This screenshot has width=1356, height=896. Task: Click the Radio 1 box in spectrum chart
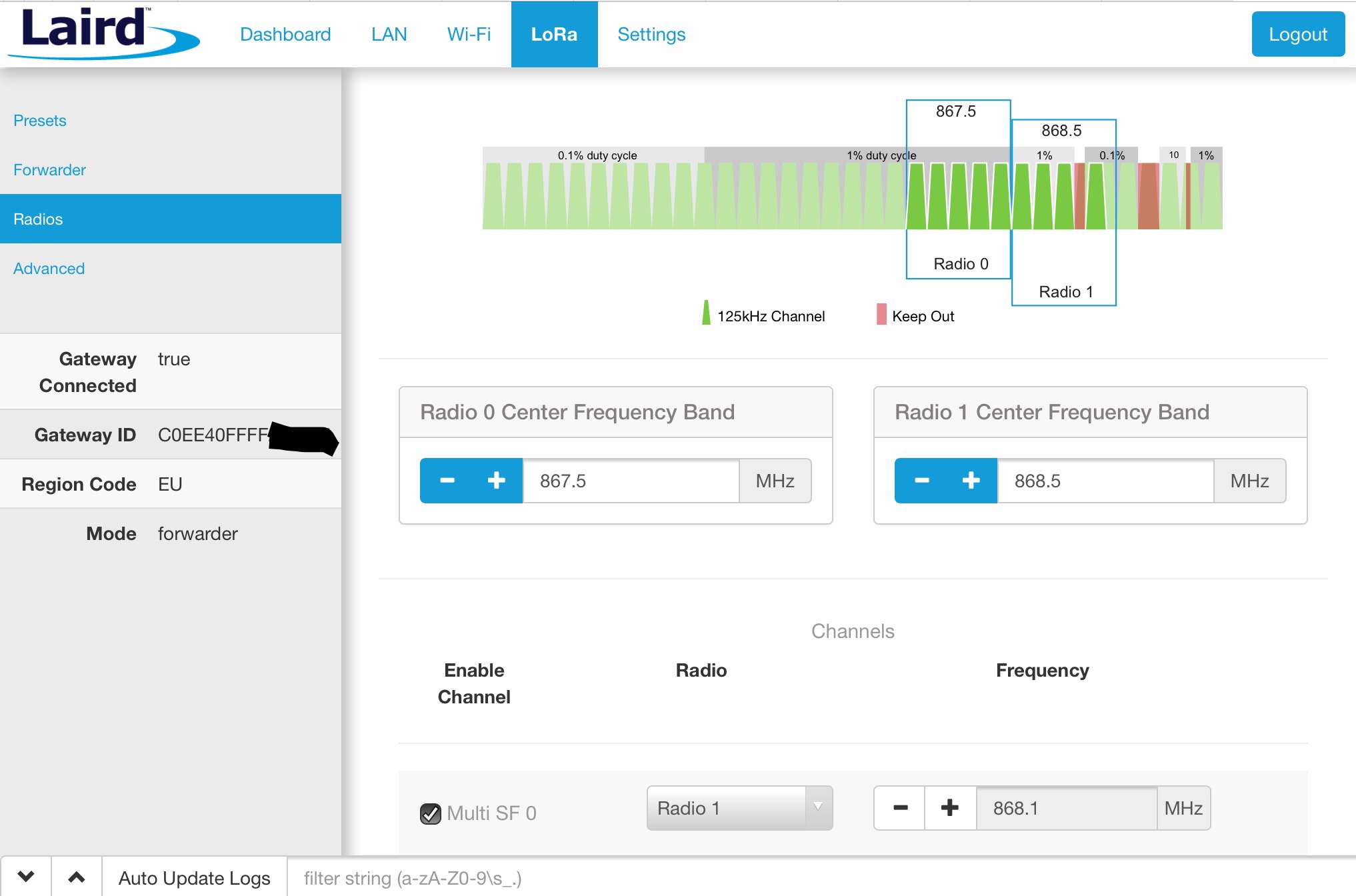pyautogui.click(x=1064, y=213)
